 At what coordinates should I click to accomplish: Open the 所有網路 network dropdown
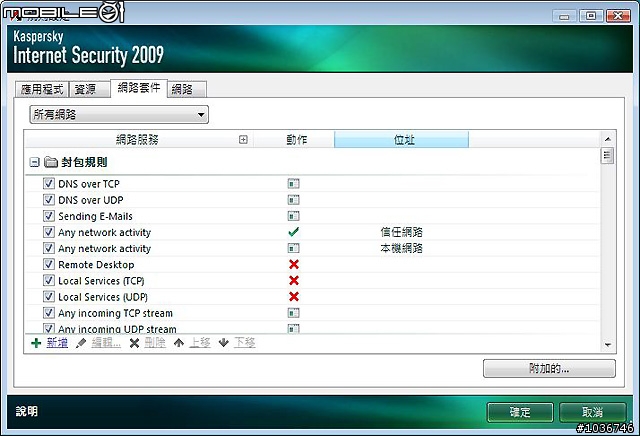tap(119, 115)
